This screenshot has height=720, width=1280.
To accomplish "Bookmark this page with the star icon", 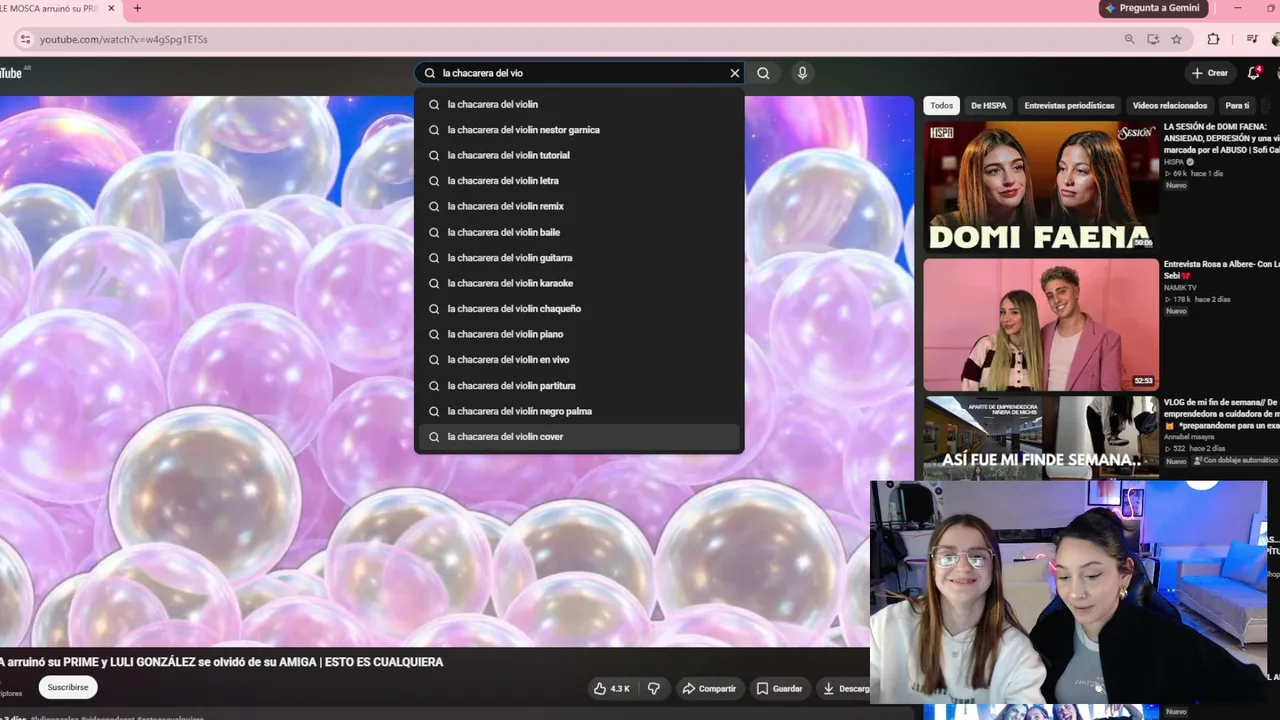I will point(1177,39).
